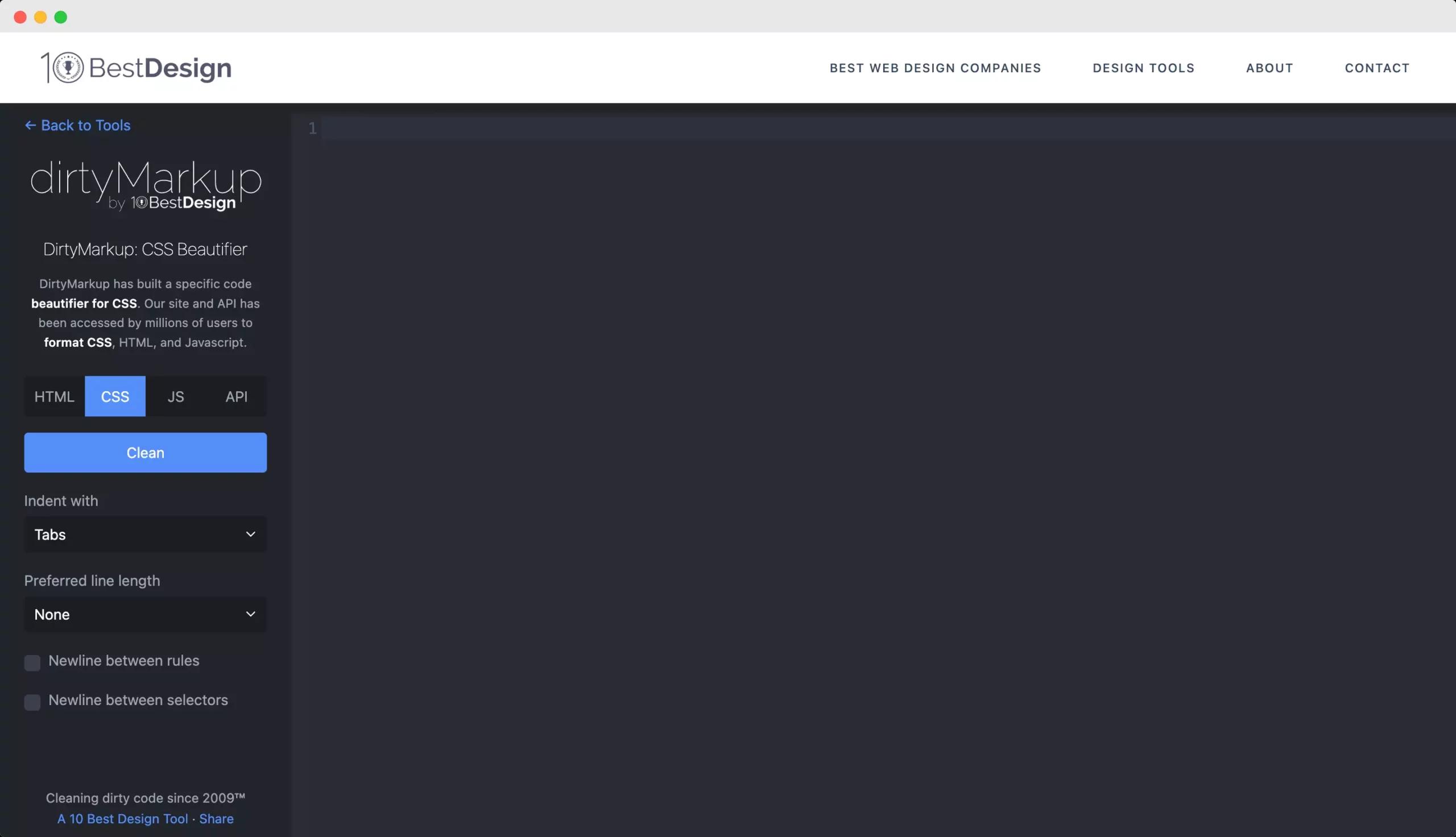
Task: Click inside the empty code editor area
Action: coord(862,403)
